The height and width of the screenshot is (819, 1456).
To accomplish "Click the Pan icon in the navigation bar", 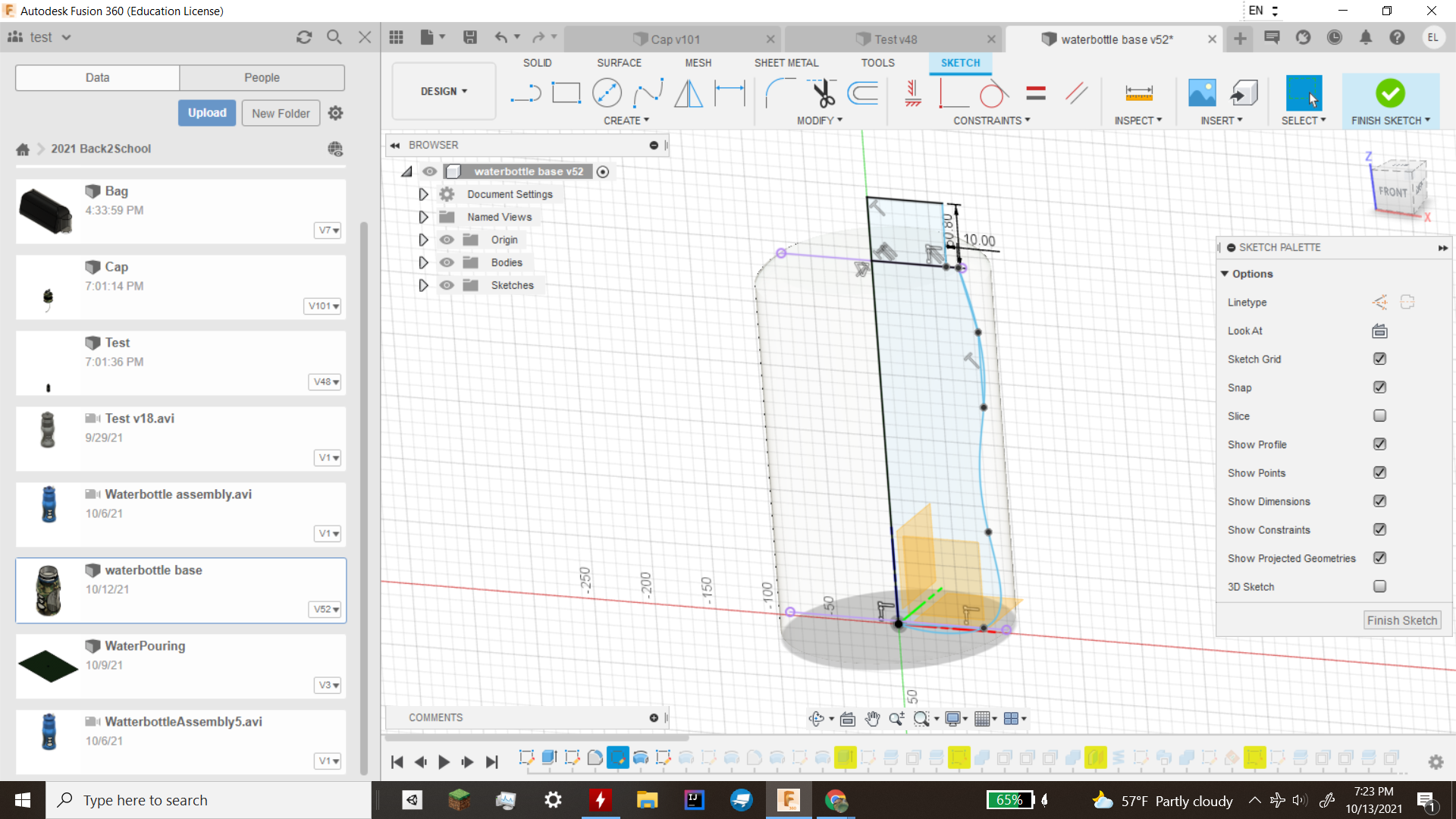I will 873,718.
